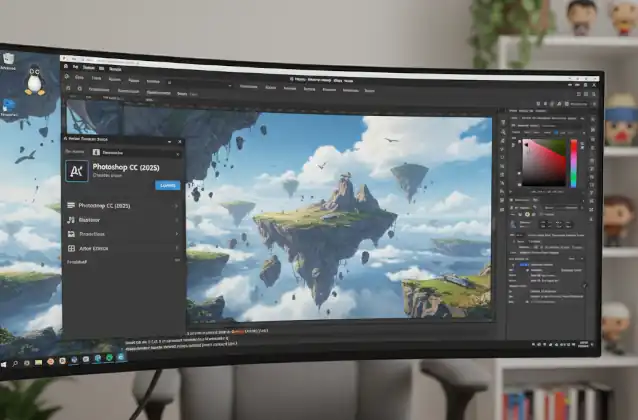Screen dimensions: 638x420
Task: Open the orange round taskbar icon
Action: click(50, 361)
